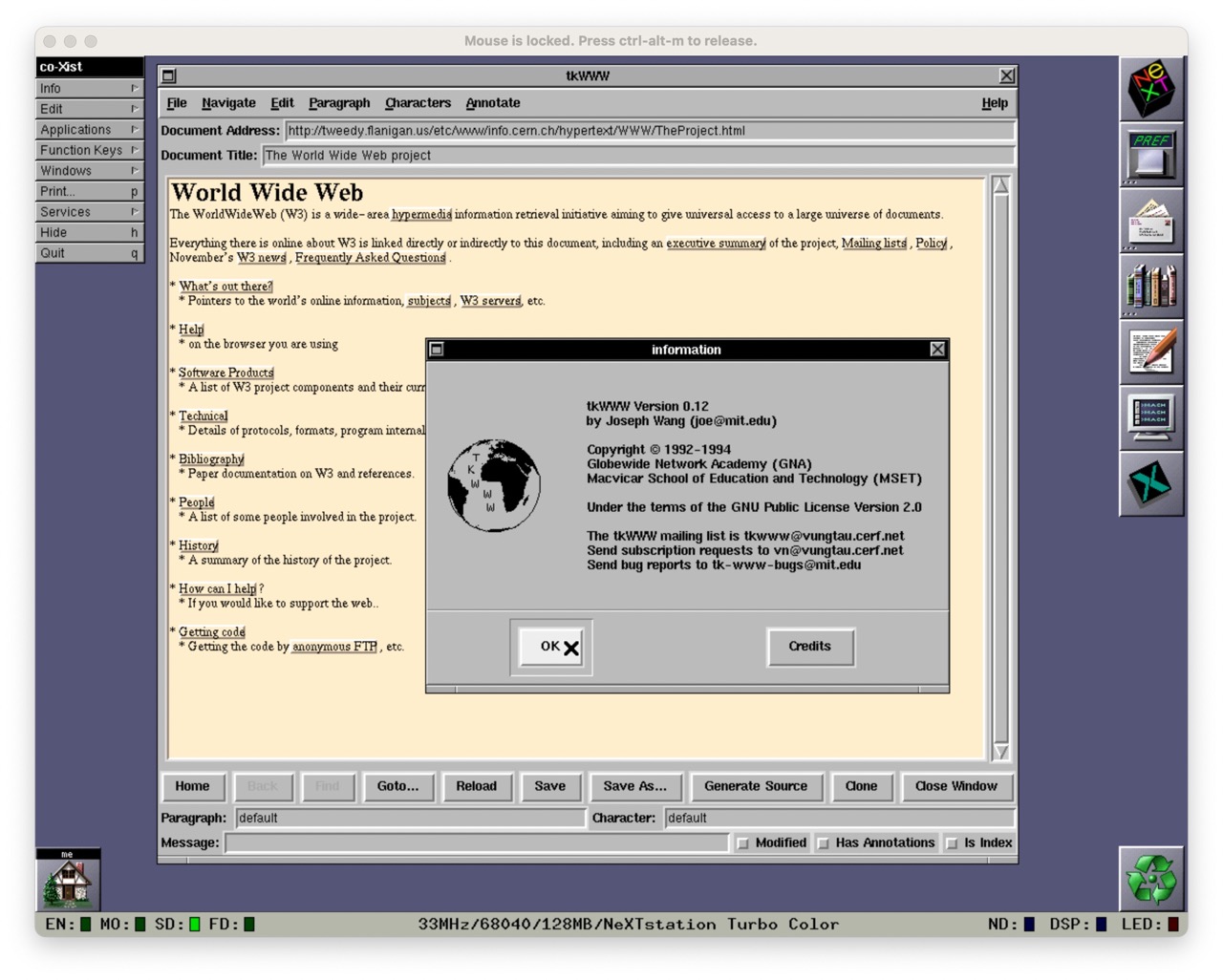Open the Navigate menu
Screen dimensions: 1223x980
click(228, 103)
